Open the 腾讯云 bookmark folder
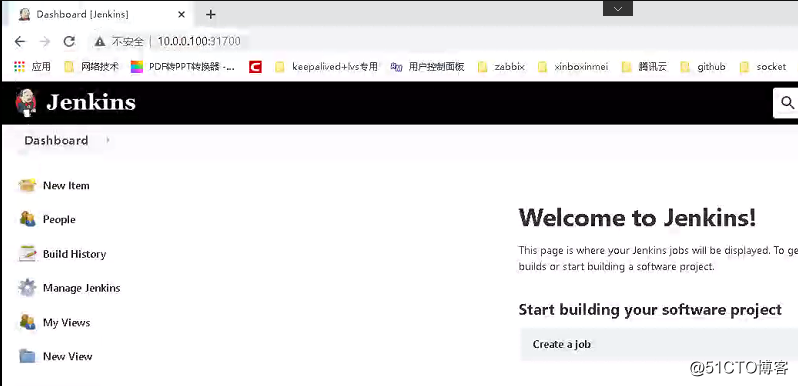This screenshot has height=386, width=798. coord(644,67)
